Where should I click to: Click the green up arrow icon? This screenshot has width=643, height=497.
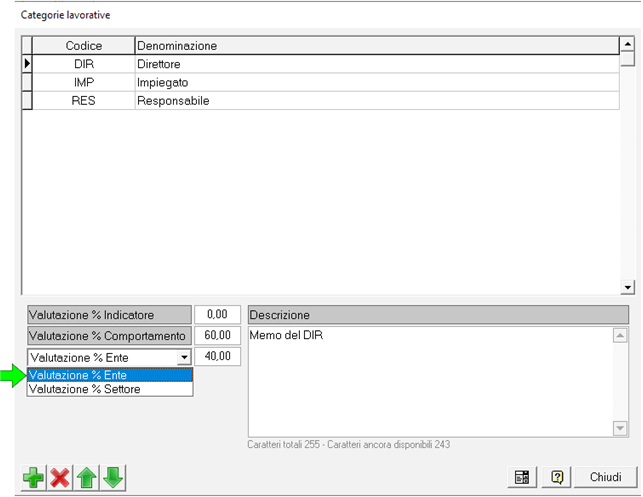(87, 478)
